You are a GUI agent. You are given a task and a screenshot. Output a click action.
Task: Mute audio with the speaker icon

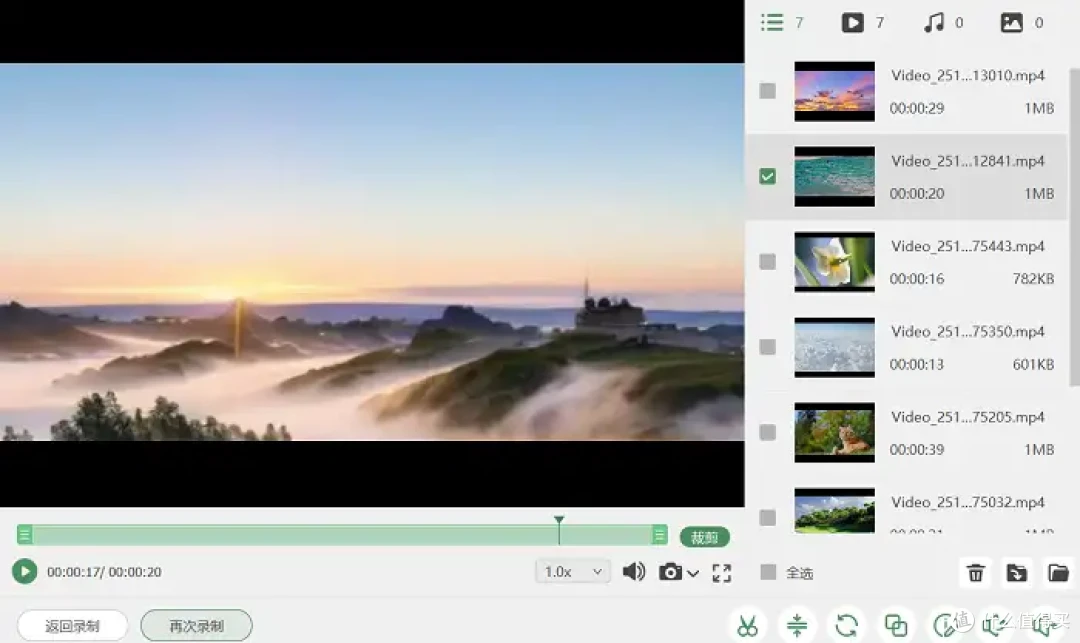click(x=634, y=571)
